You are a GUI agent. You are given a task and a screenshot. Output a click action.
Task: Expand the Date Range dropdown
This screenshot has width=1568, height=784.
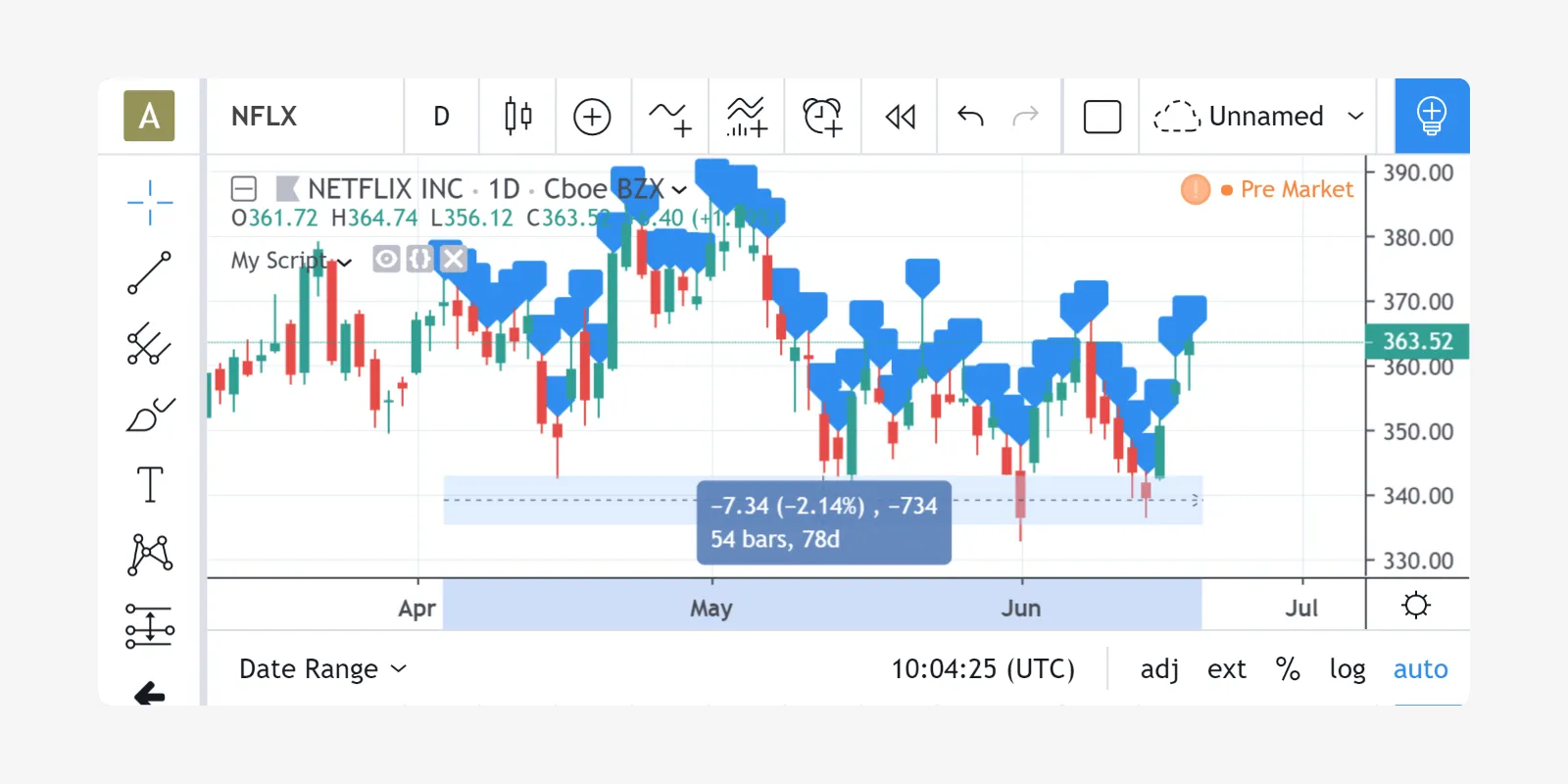click(x=322, y=668)
